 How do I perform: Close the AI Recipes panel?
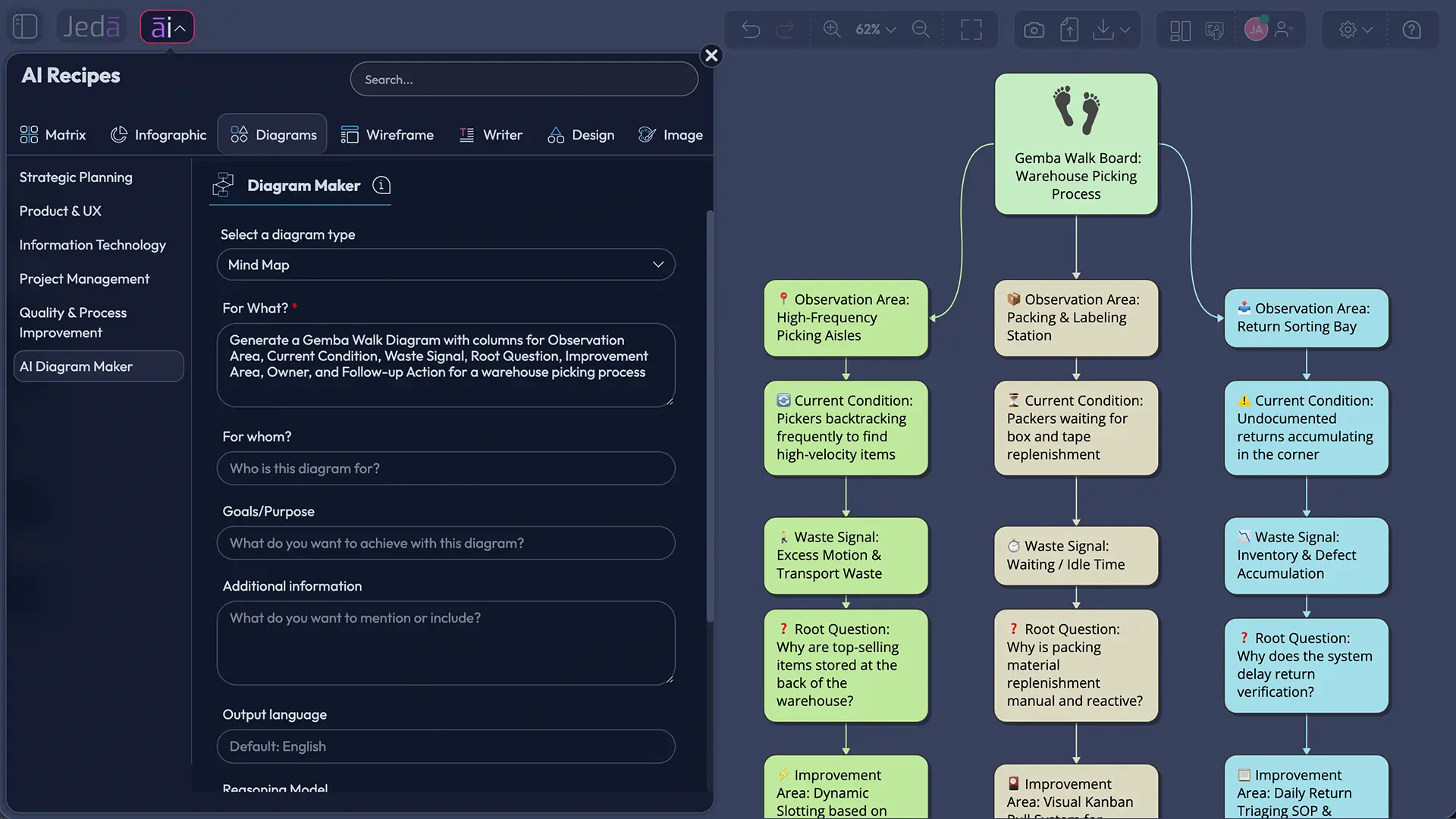point(711,55)
